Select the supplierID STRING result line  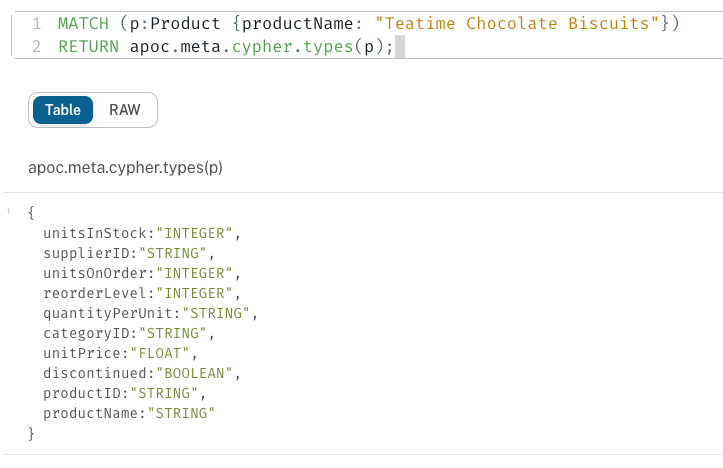(129, 253)
